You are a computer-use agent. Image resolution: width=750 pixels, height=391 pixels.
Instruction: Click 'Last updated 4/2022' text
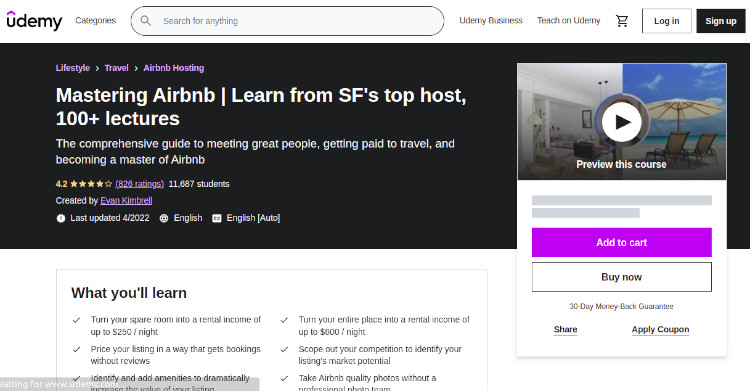click(110, 218)
